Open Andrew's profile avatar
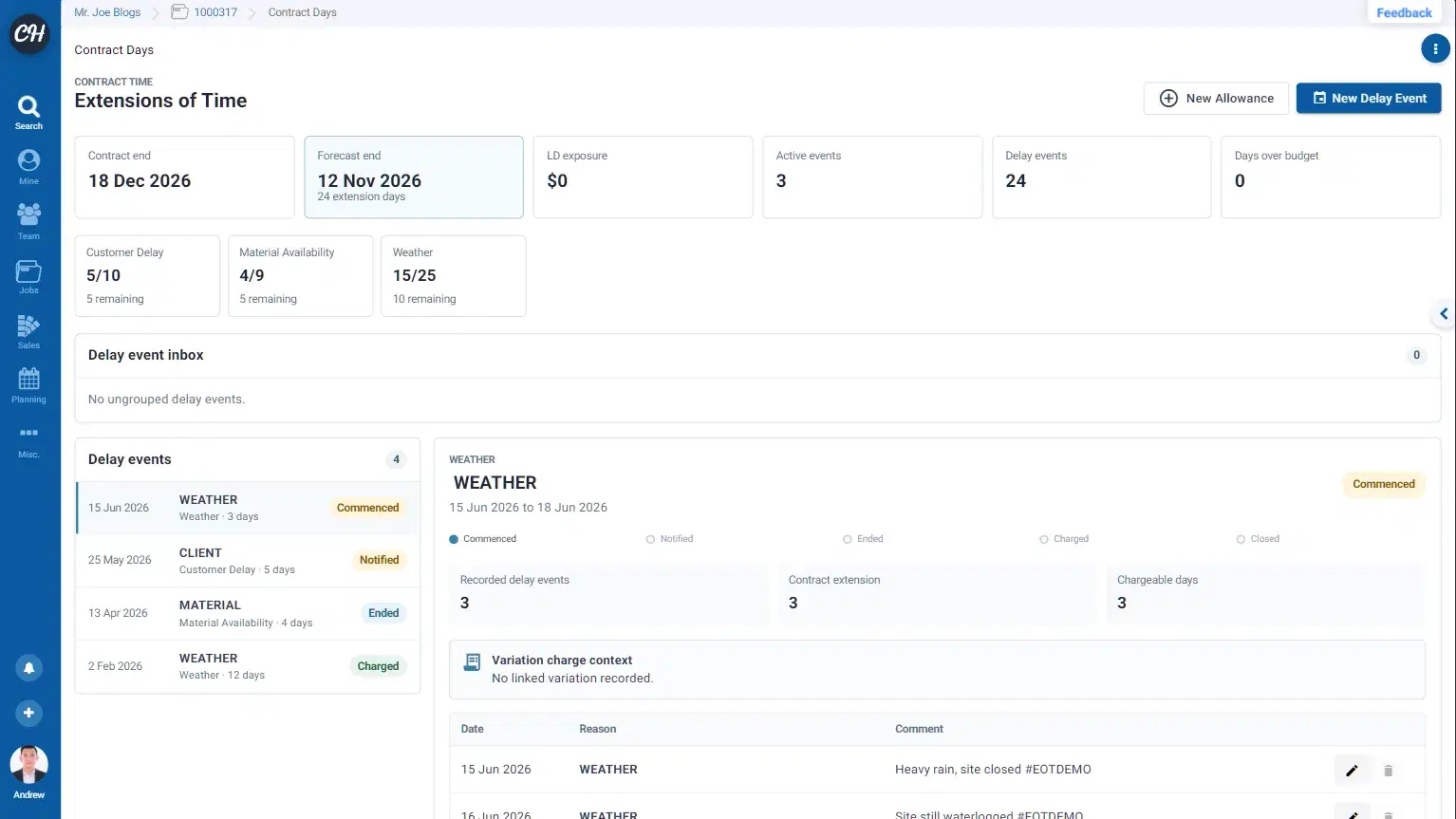The height and width of the screenshot is (819, 1456). click(x=28, y=765)
